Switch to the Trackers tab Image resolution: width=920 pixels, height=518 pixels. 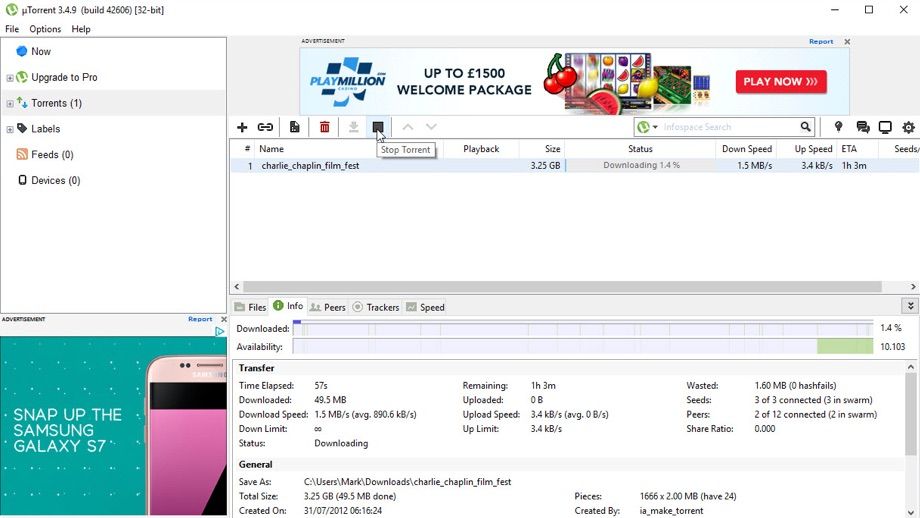click(x=376, y=307)
